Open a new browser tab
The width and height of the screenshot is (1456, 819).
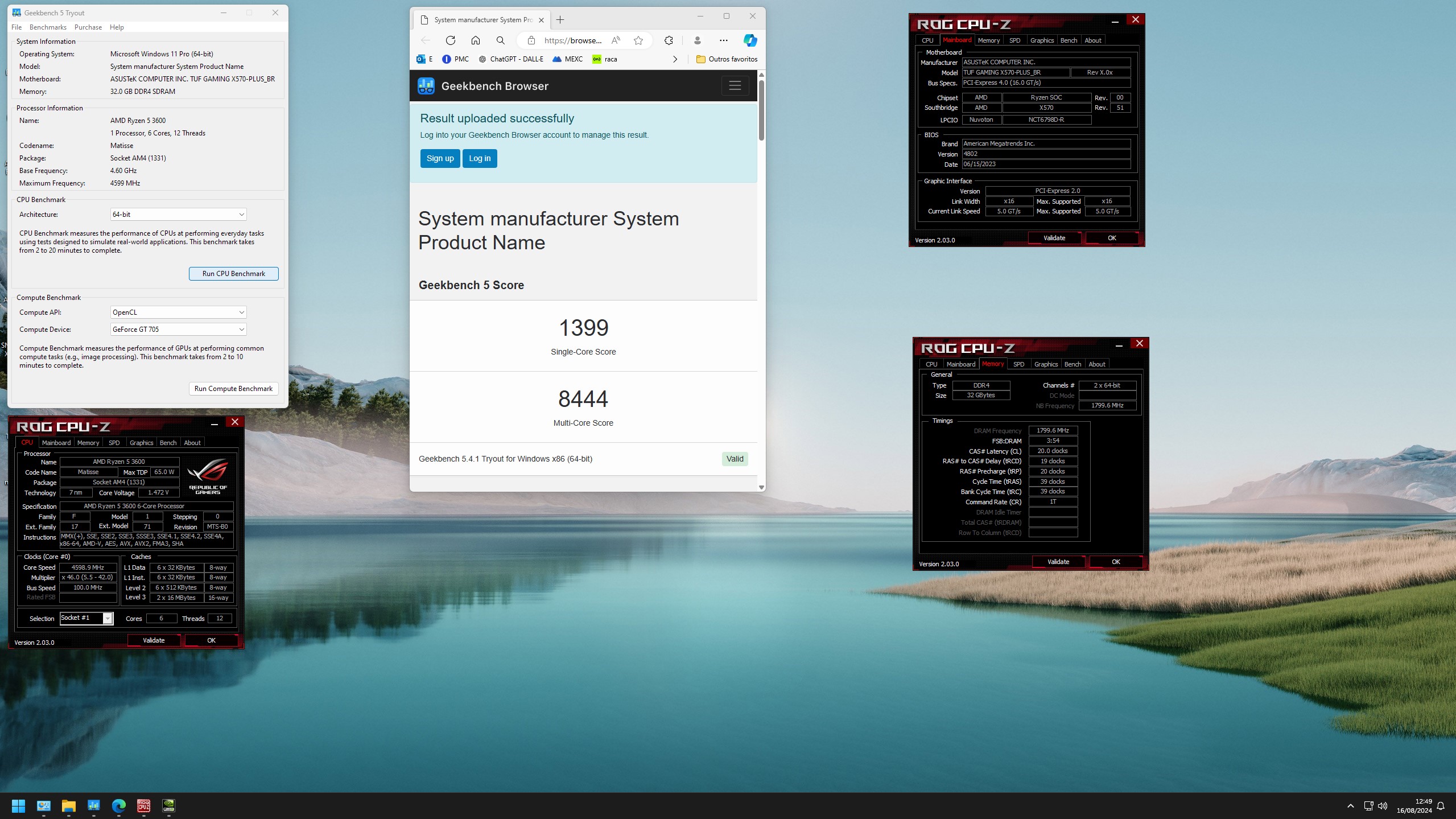click(560, 20)
